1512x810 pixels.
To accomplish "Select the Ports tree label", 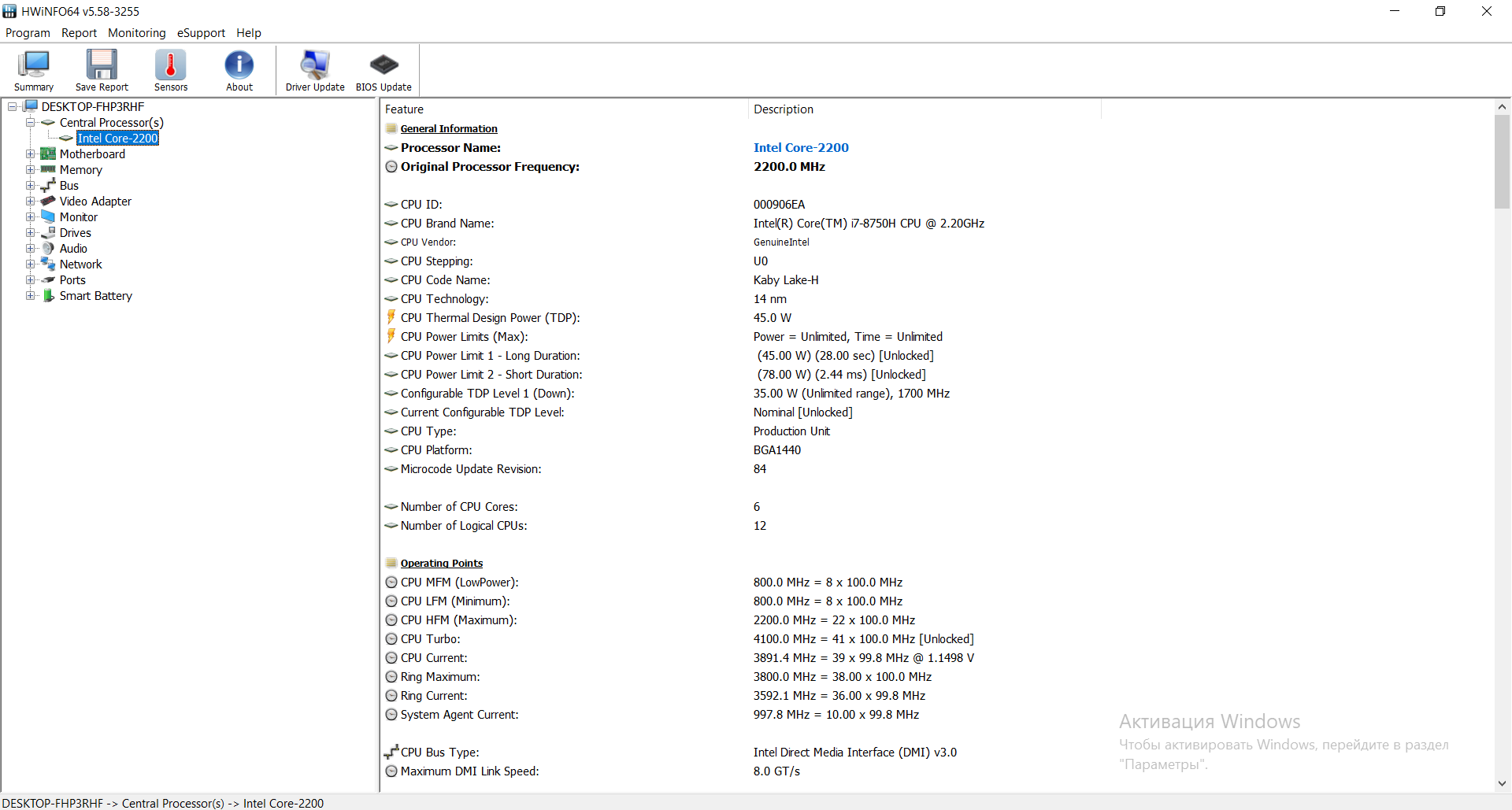I will (x=72, y=279).
